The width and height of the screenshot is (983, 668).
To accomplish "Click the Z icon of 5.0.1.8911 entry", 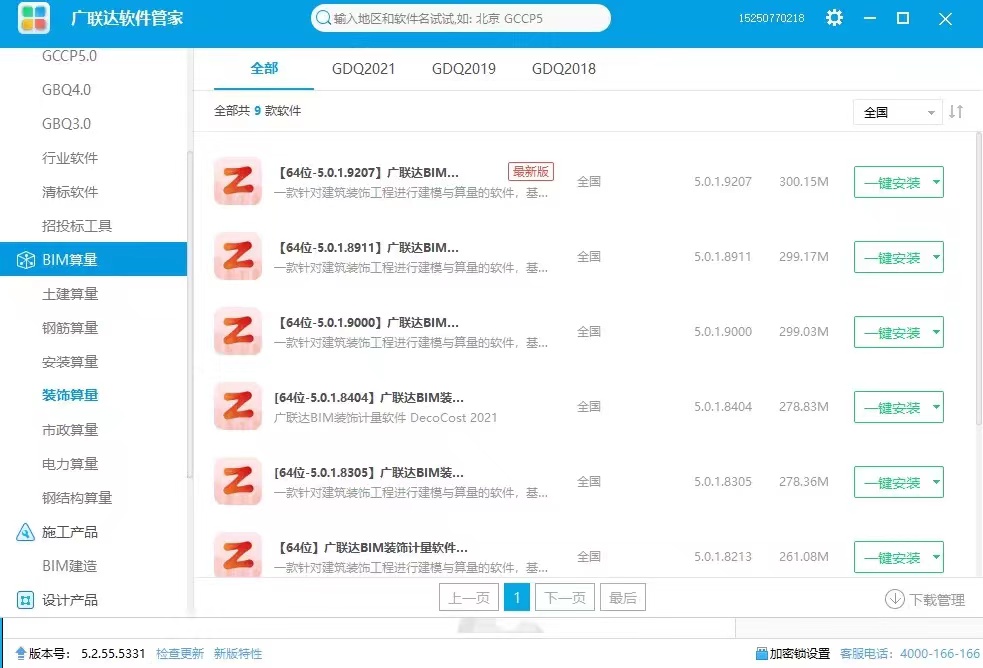I will [x=238, y=256].
